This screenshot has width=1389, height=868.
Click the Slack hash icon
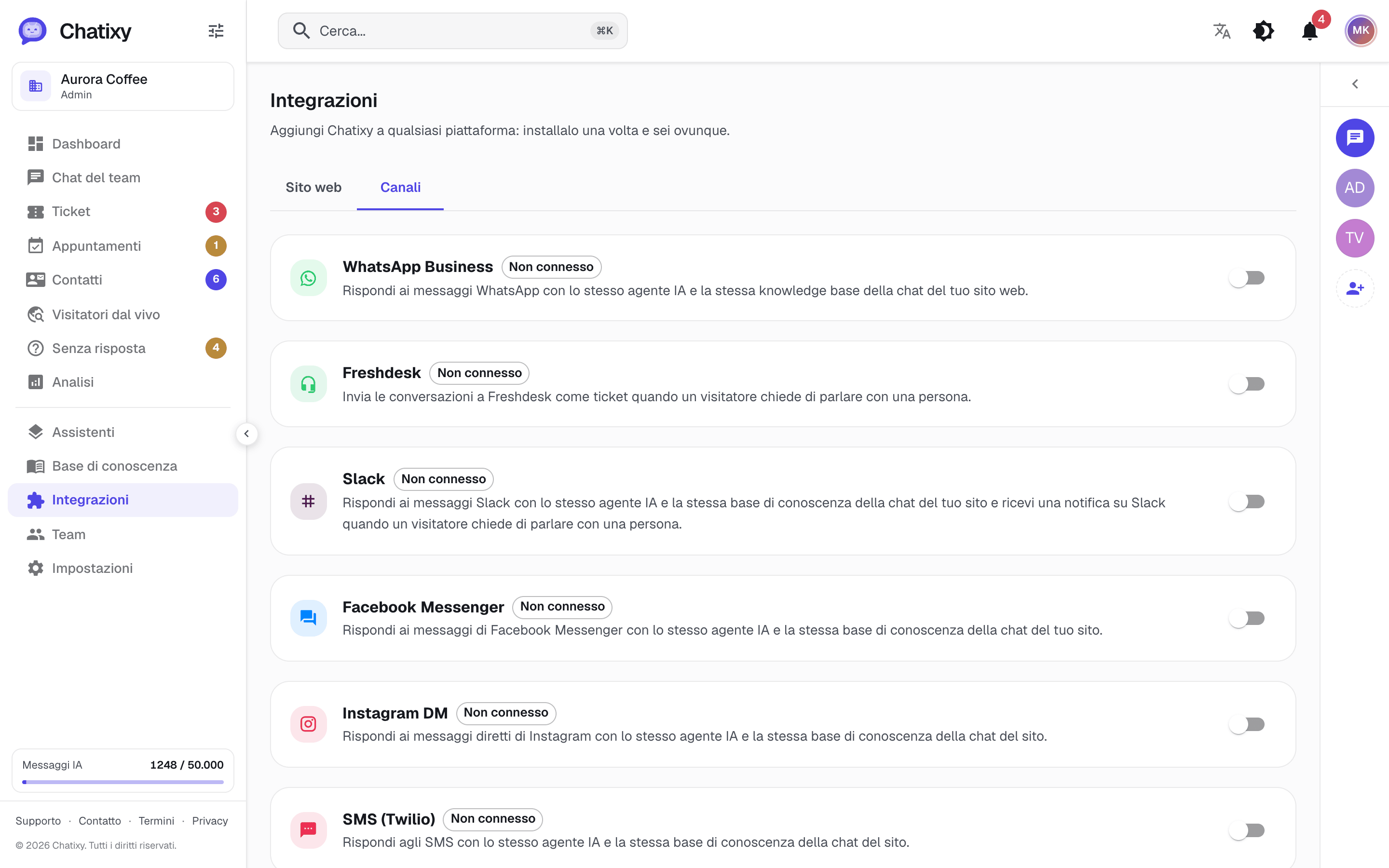pos(308,501)
